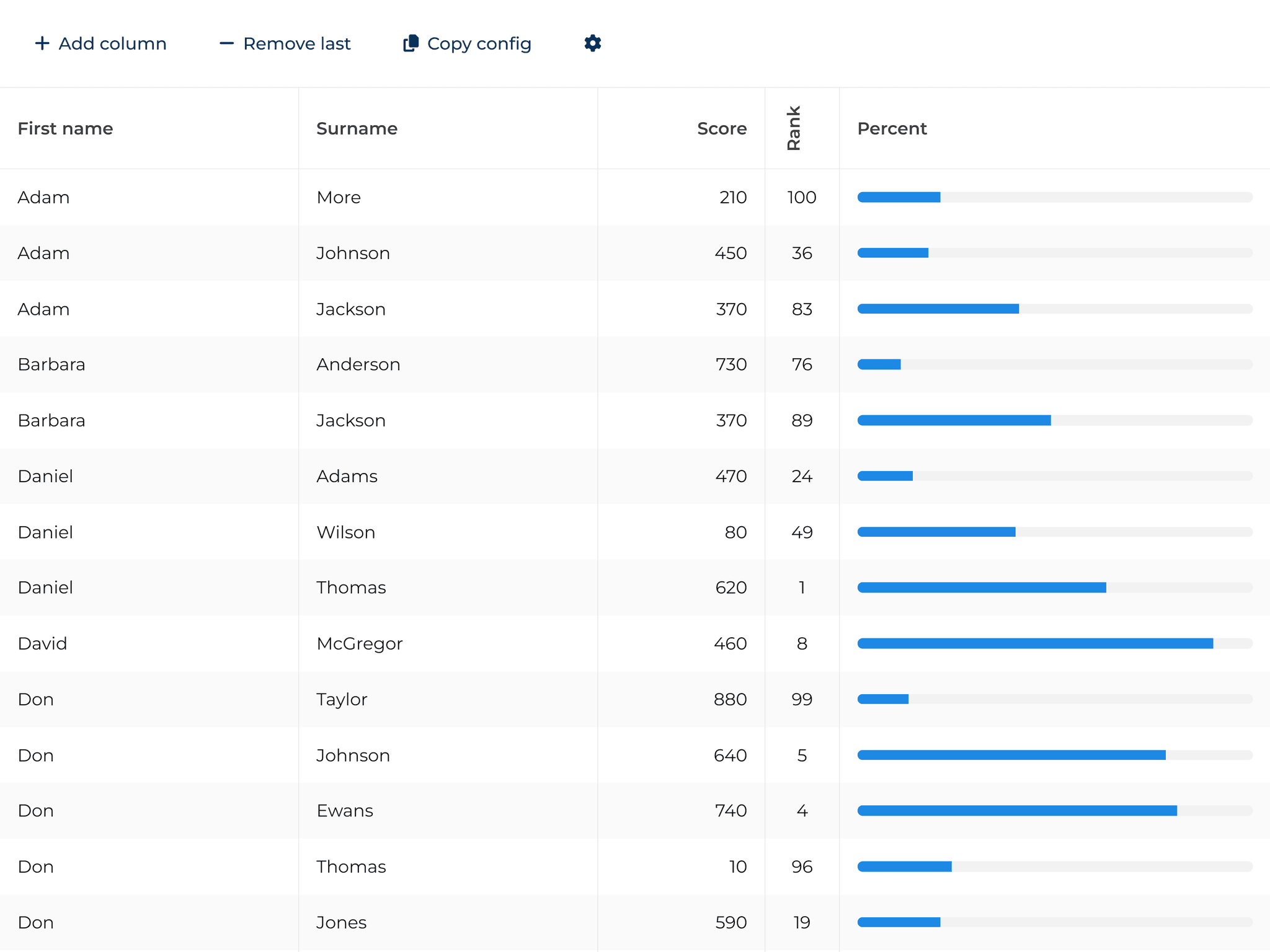Select the McGregor surname cell
The width and height of the screenshot is (1270, 952).
coord(360,643)
